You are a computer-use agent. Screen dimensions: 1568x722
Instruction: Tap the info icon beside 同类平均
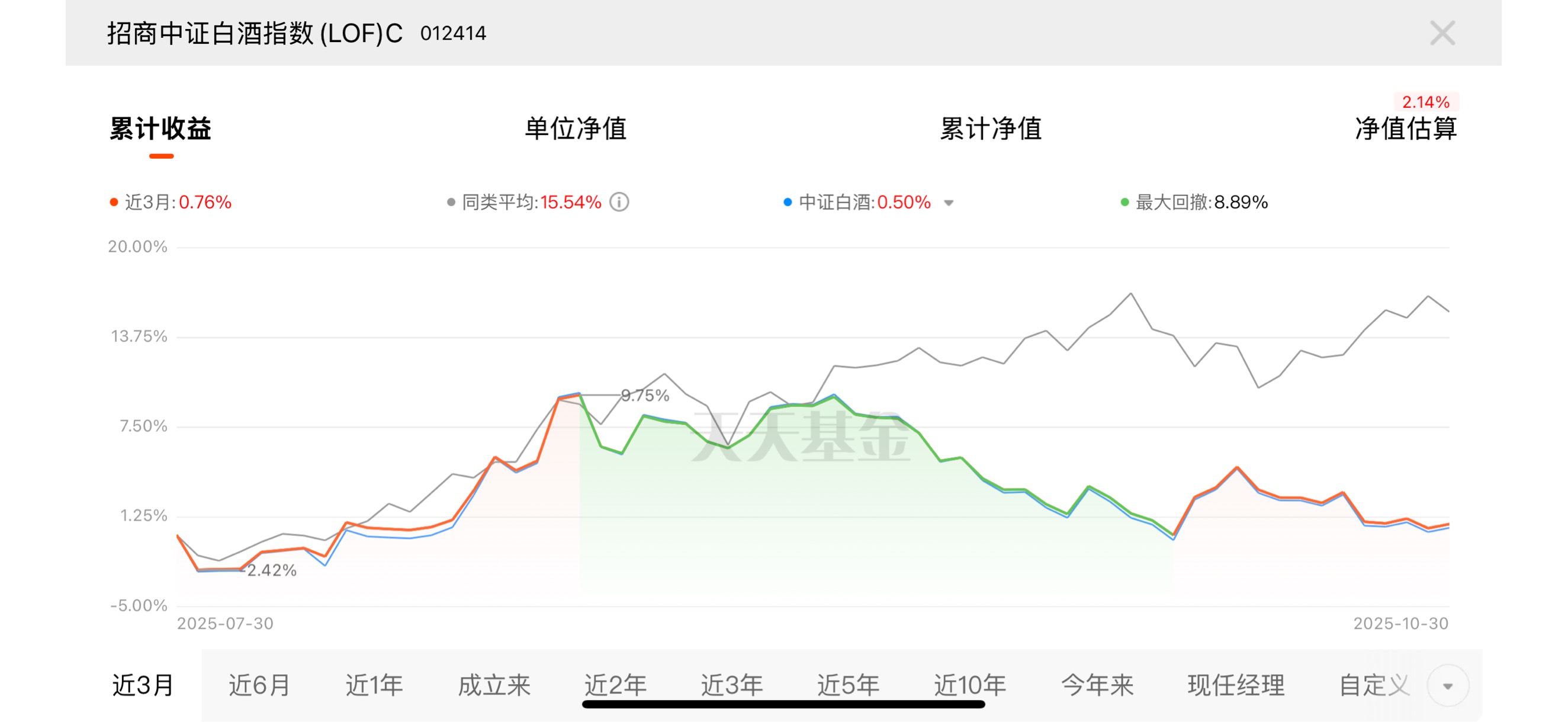point(619,202)
